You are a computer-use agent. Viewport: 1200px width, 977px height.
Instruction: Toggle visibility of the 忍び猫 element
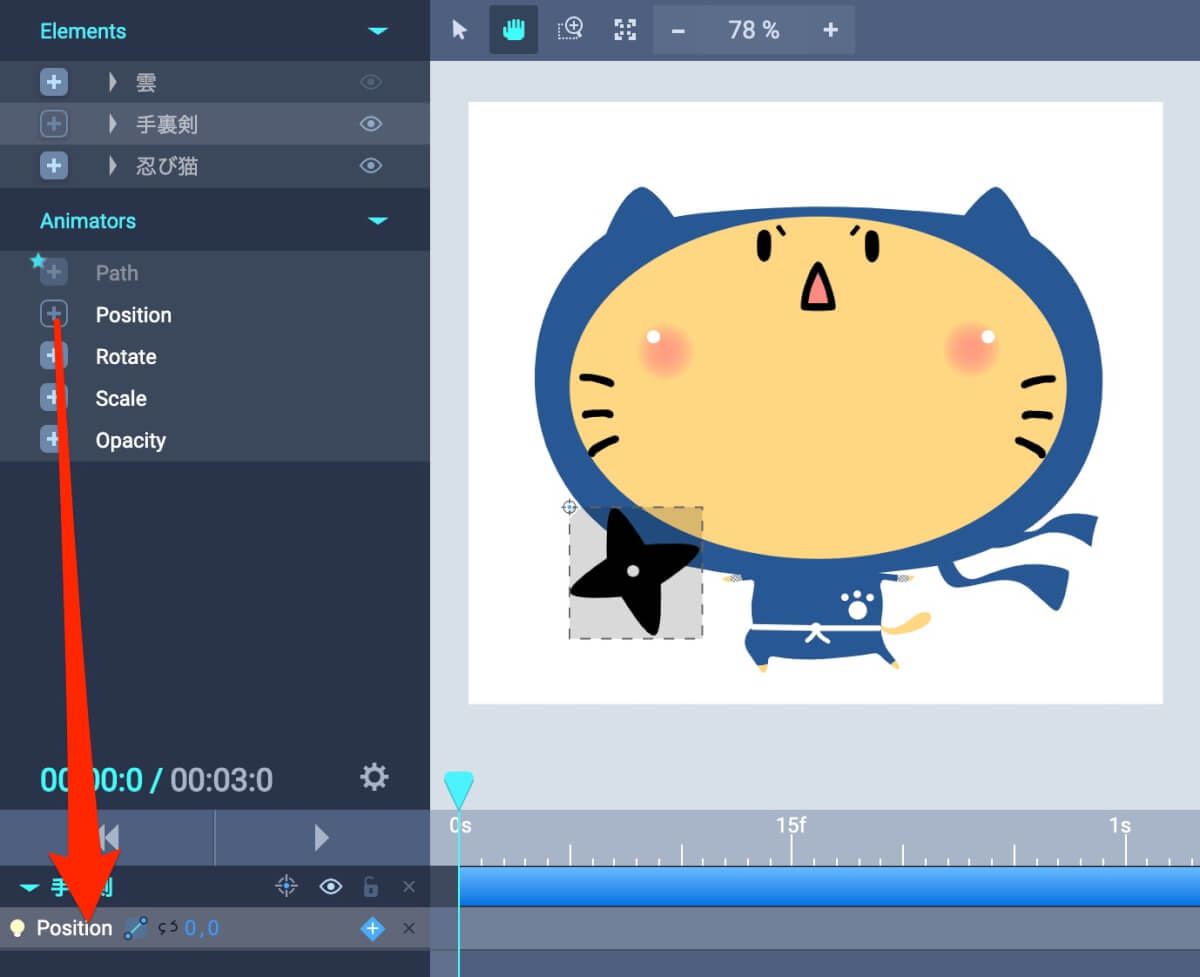click(371, 166)
